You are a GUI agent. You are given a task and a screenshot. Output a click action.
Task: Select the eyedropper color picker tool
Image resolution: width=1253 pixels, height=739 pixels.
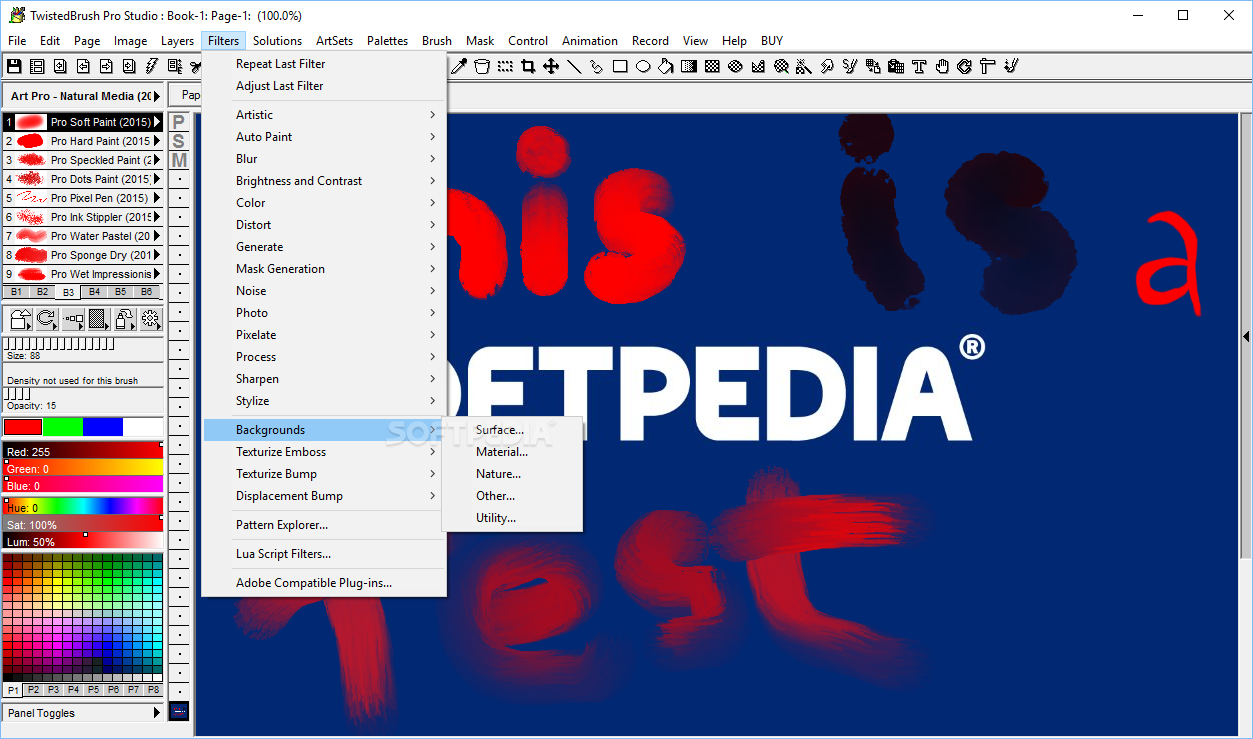pyautogui.click(x=459, y=66)
